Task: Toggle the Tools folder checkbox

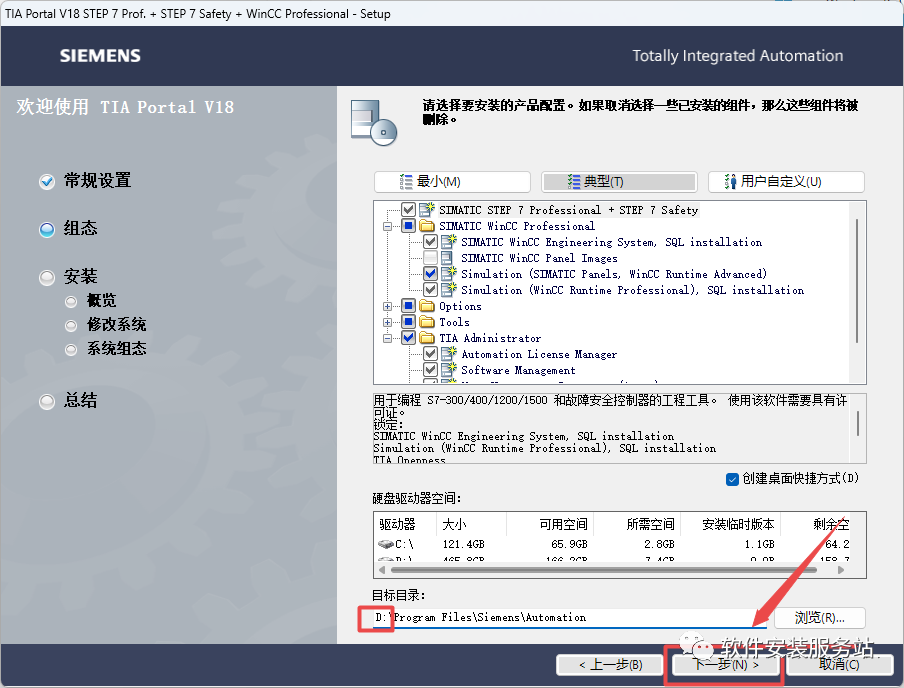Action: tap(408, 322)
